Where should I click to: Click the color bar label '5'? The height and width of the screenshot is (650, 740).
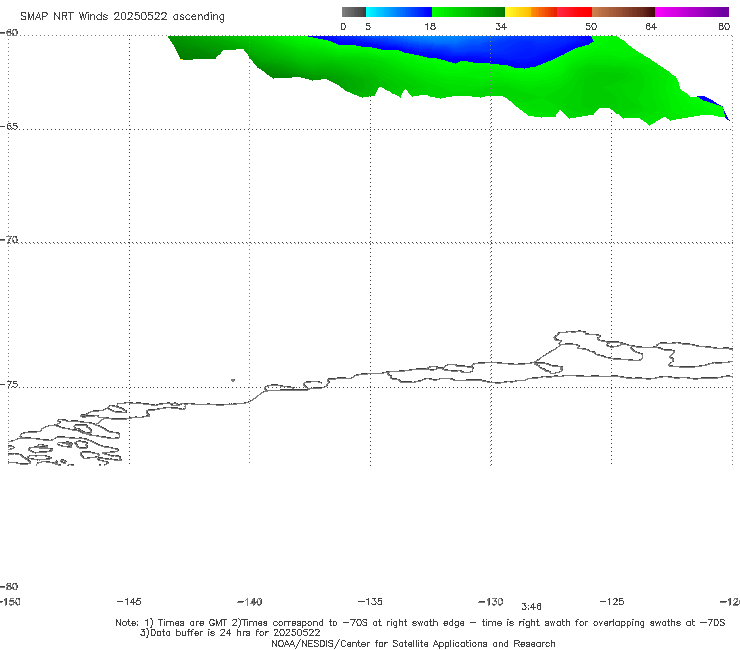tap(368, 26)
